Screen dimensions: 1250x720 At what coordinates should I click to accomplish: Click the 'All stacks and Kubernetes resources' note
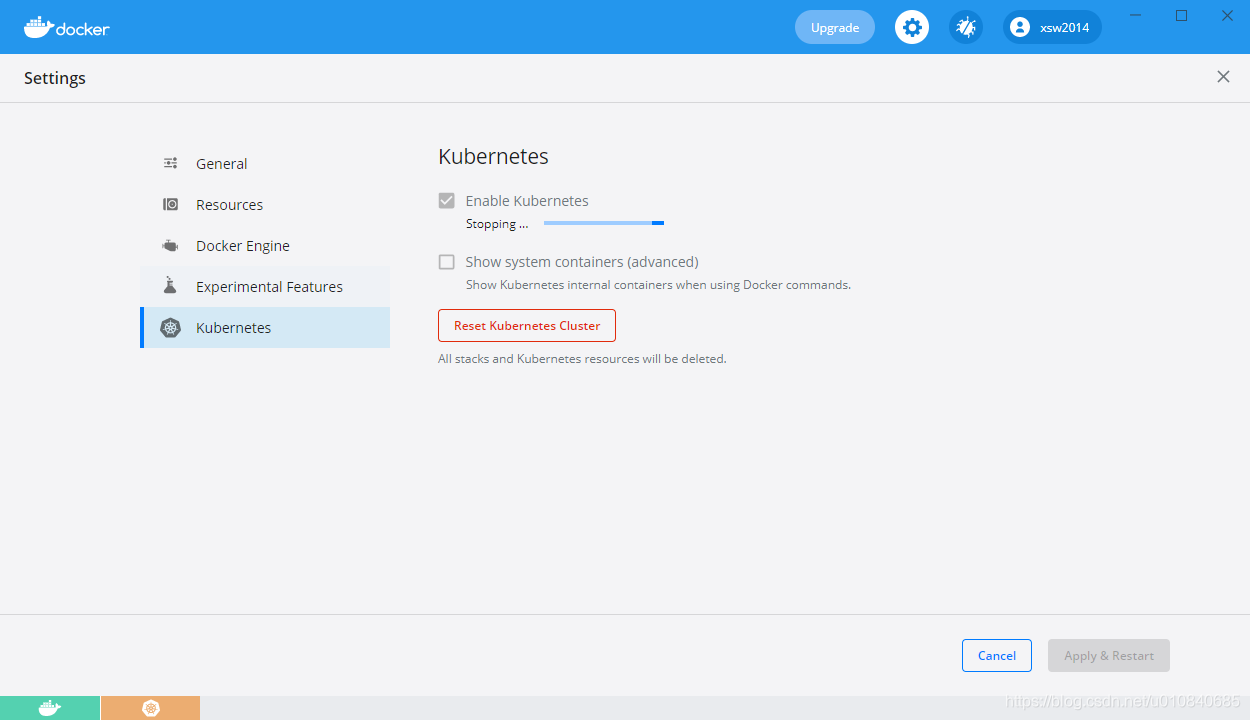point(582,358)
